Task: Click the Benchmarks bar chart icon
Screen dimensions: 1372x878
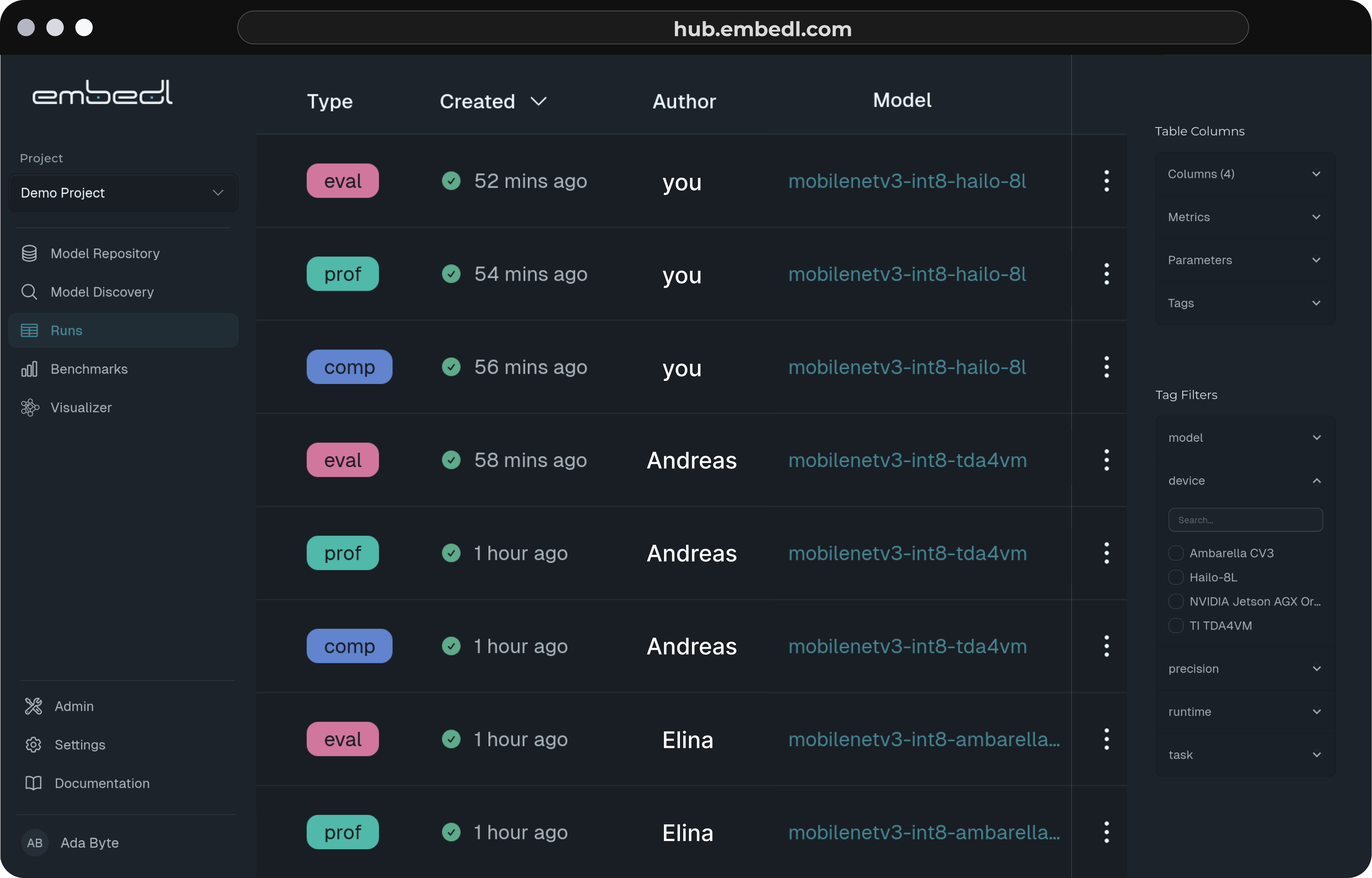Action: (x=29, y=369)
